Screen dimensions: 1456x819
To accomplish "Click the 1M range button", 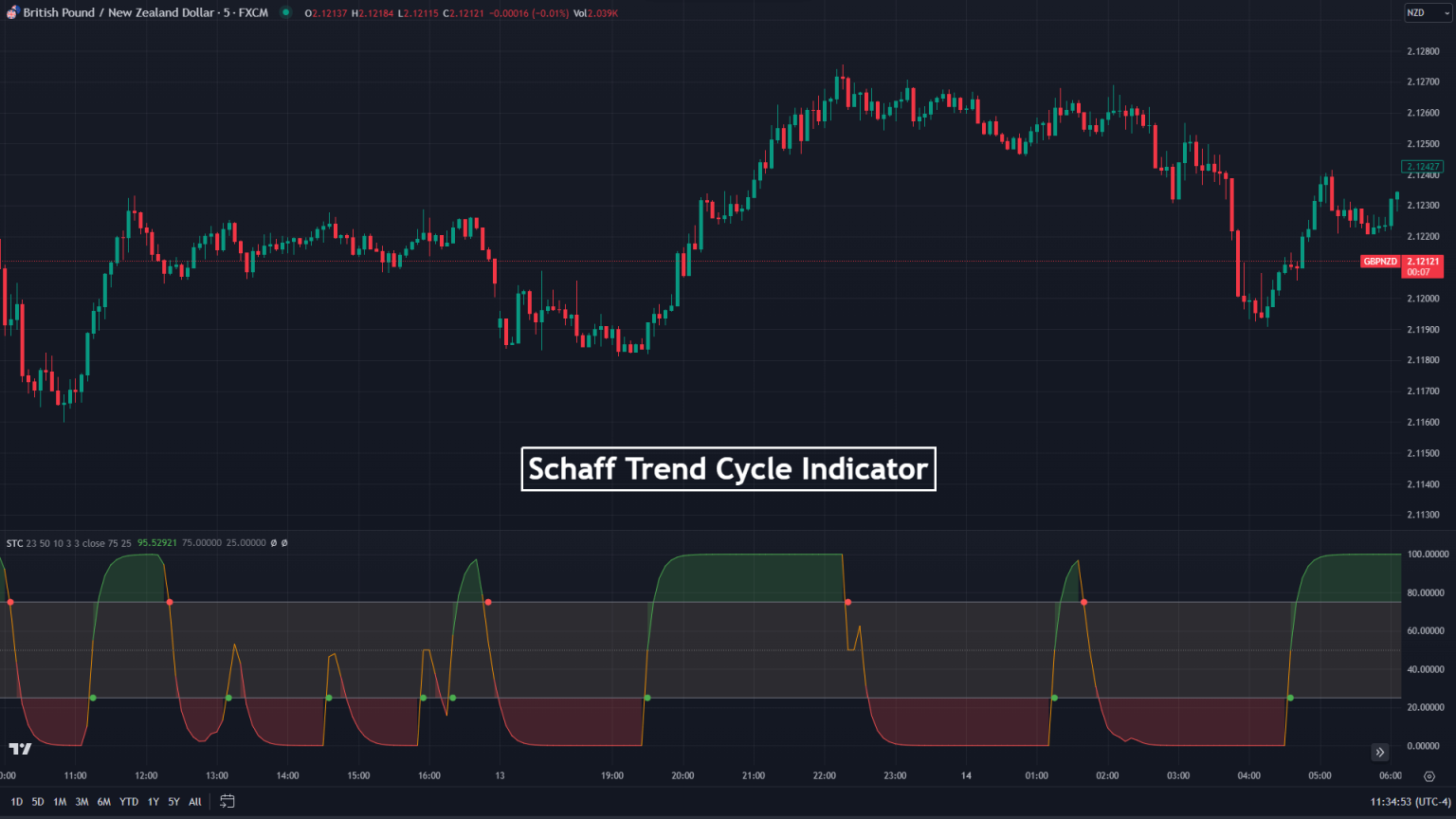I will pyautogui.click(x=59, y=801).
